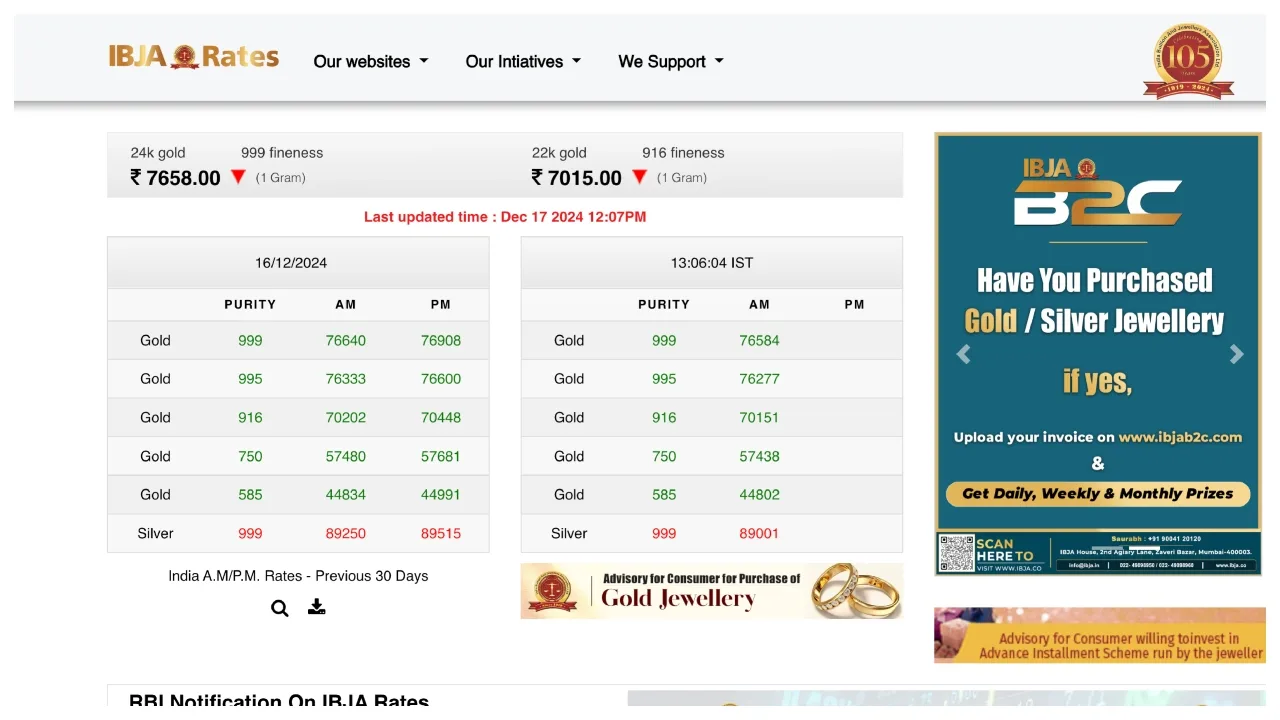Open the Advance Installment Scheme advisory banner

pos(1100,635)
